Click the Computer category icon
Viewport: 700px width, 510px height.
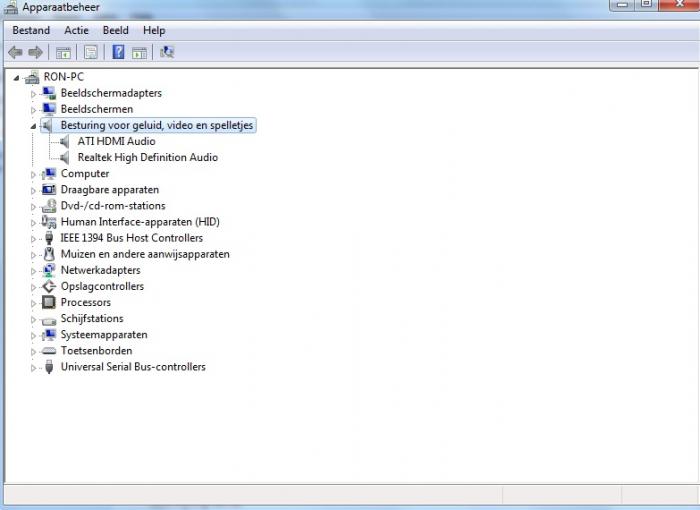click(x=49, y=173)
